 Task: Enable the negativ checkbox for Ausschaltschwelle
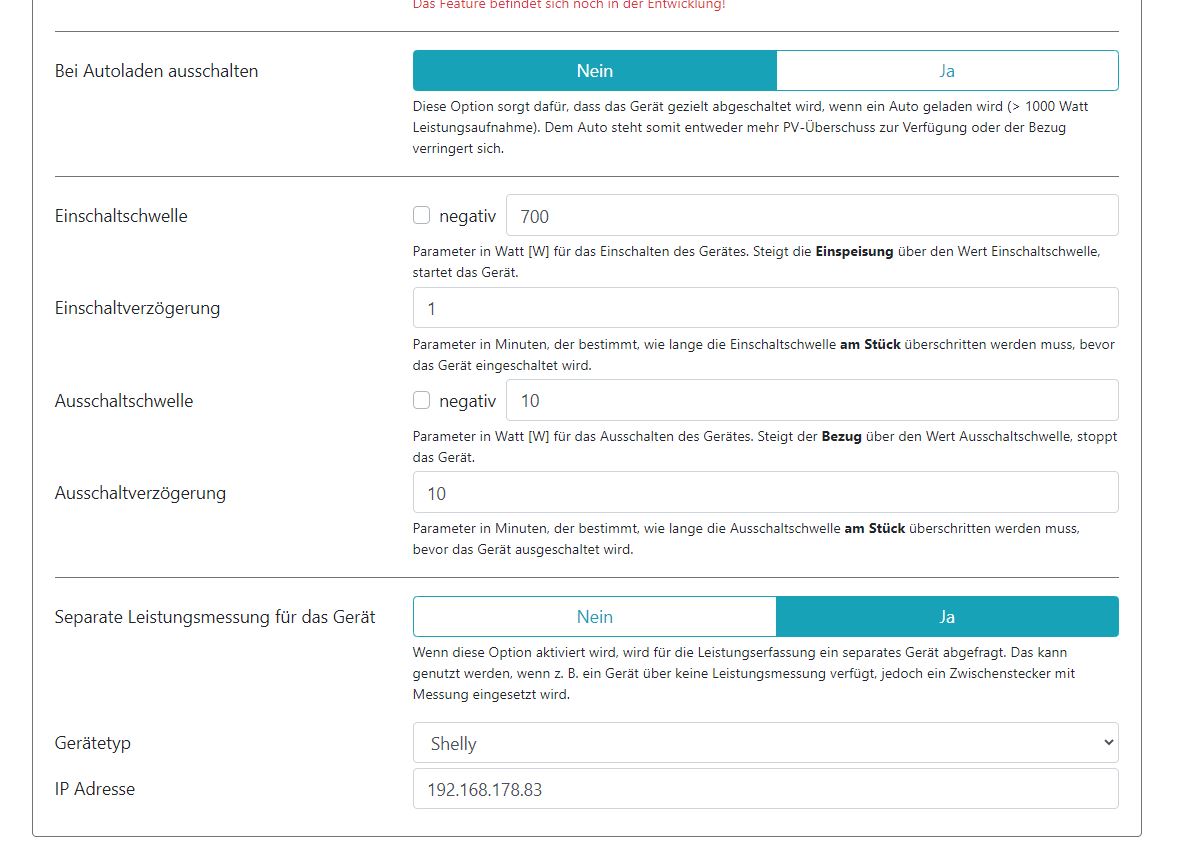pos(422,400)
